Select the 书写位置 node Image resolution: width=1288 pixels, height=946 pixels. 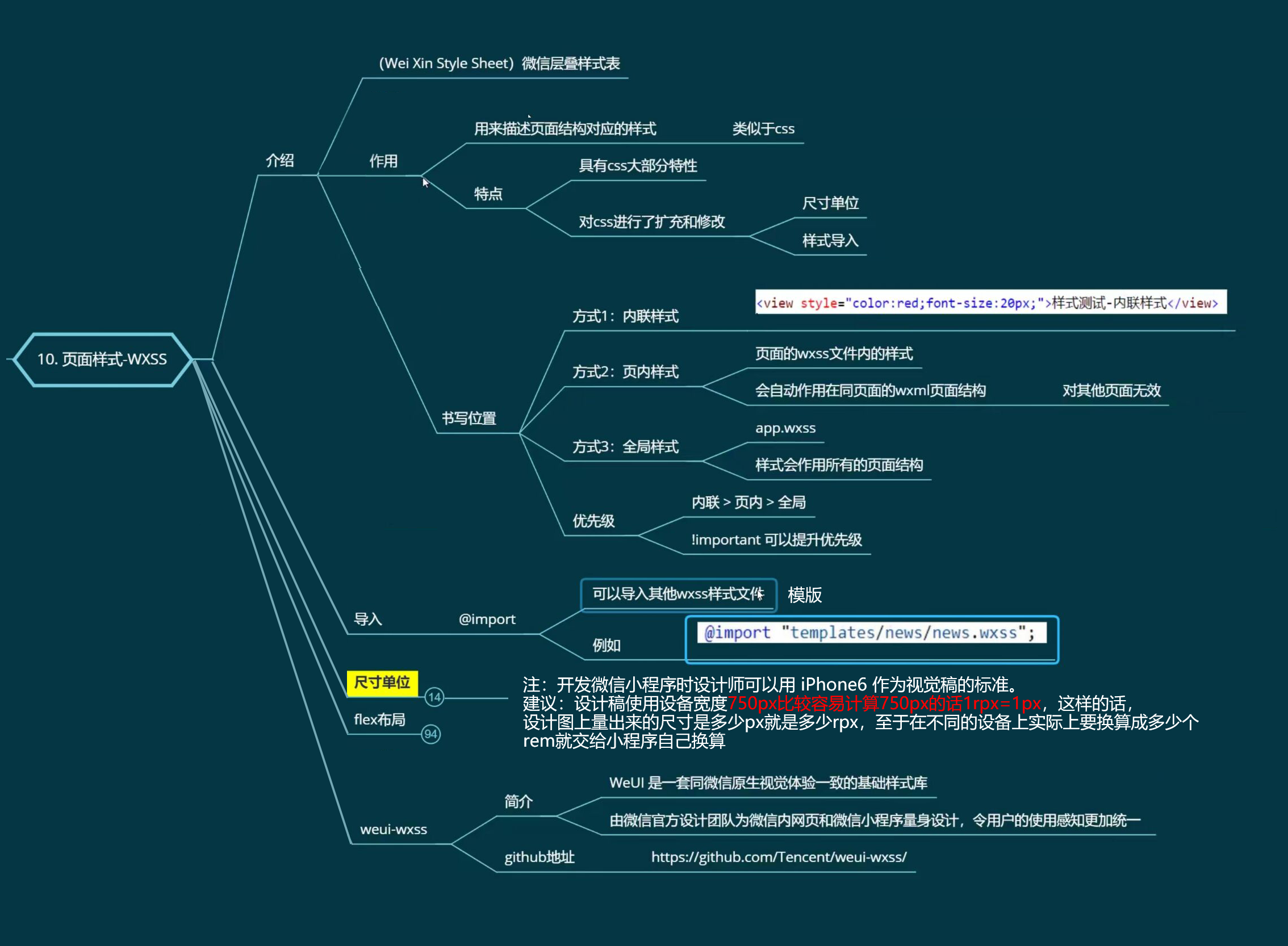point(469,418)
